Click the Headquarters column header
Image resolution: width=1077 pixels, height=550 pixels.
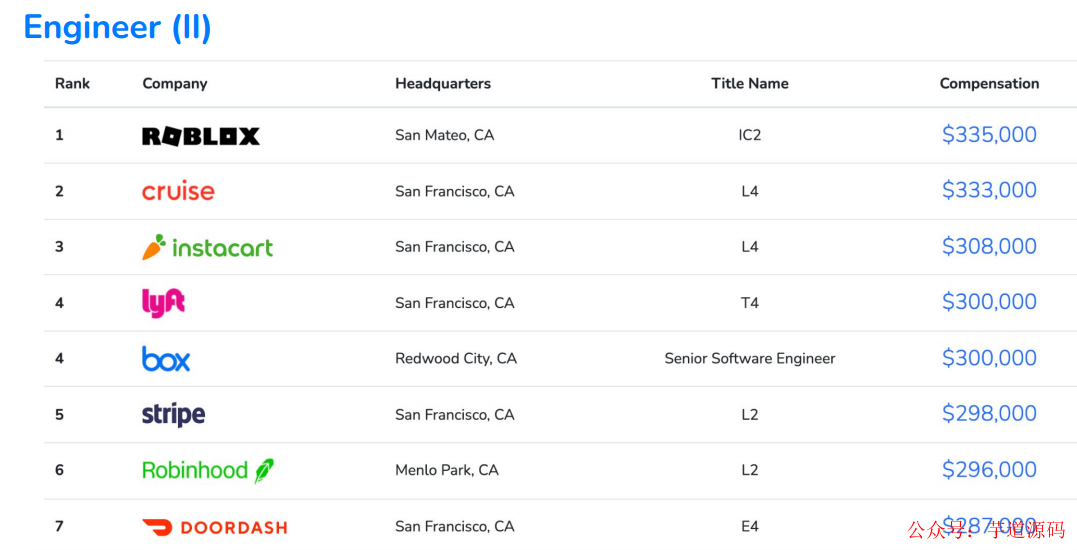click(x=443, y=84)
